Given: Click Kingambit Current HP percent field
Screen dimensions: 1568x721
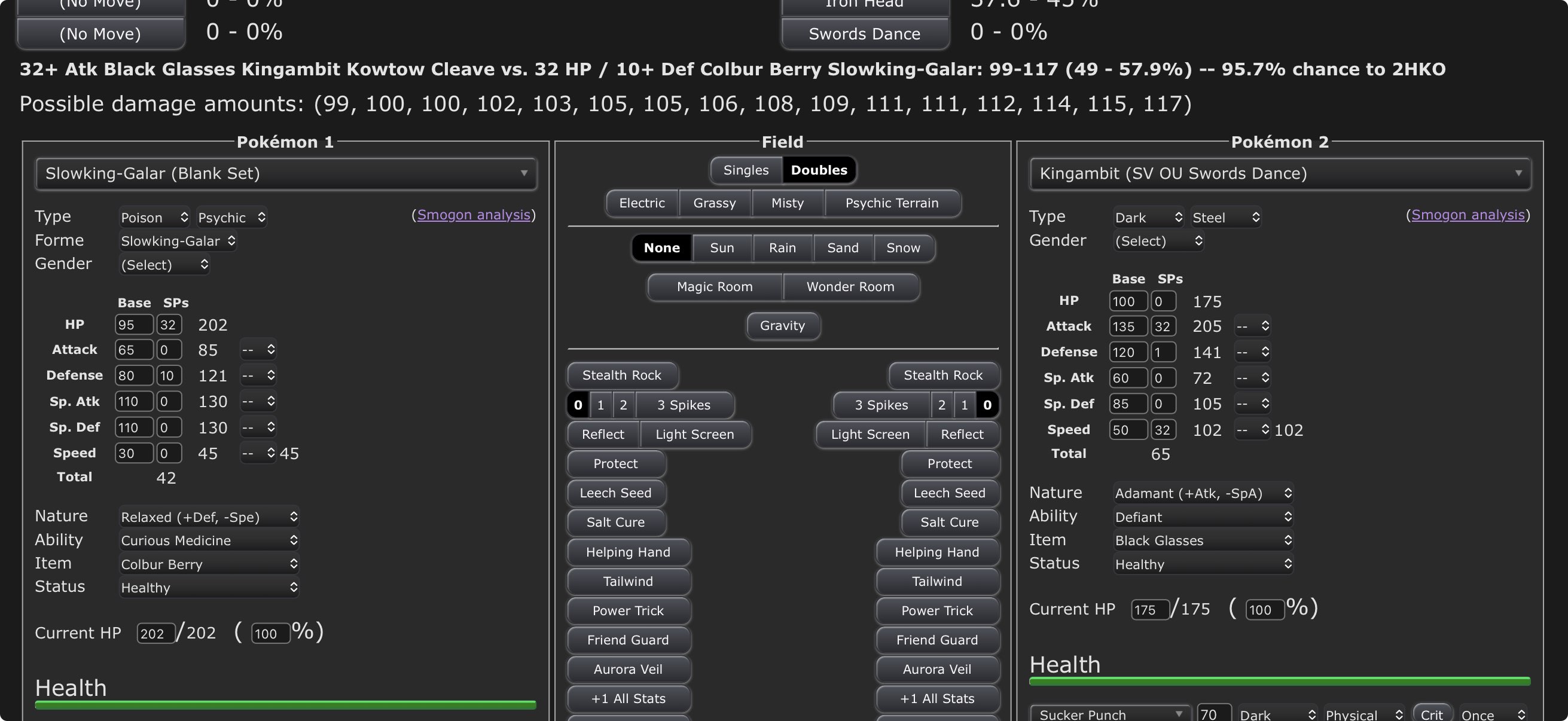Looking at the screenshot, I should pos(1264,610).
